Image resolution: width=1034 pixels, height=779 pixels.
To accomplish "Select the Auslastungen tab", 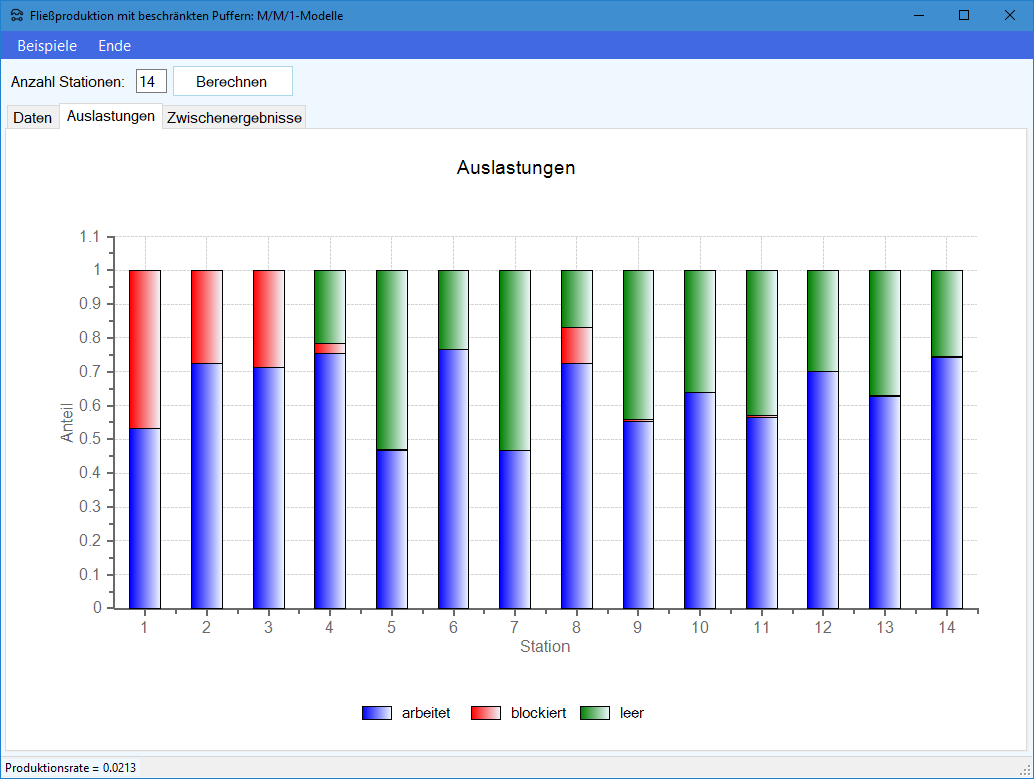I will click(x=111, y=116).
